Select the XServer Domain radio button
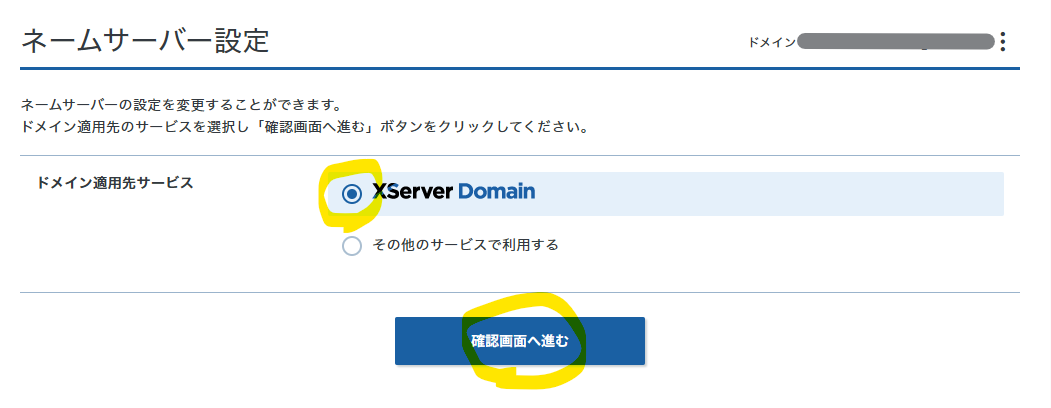Viewport: 1051px width, 408px height. (351, 194)
